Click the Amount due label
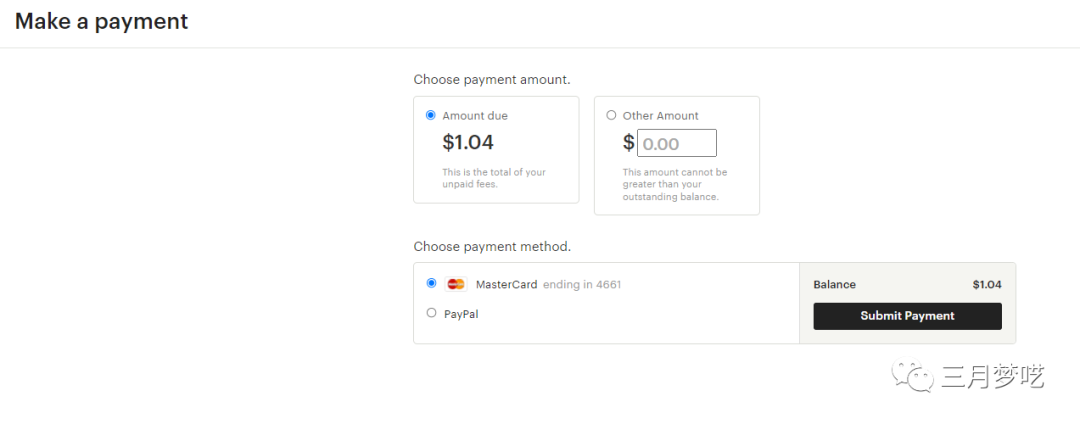Image resolution: width=1080 pixels, height=424 pixels. (x=475, y=116)
